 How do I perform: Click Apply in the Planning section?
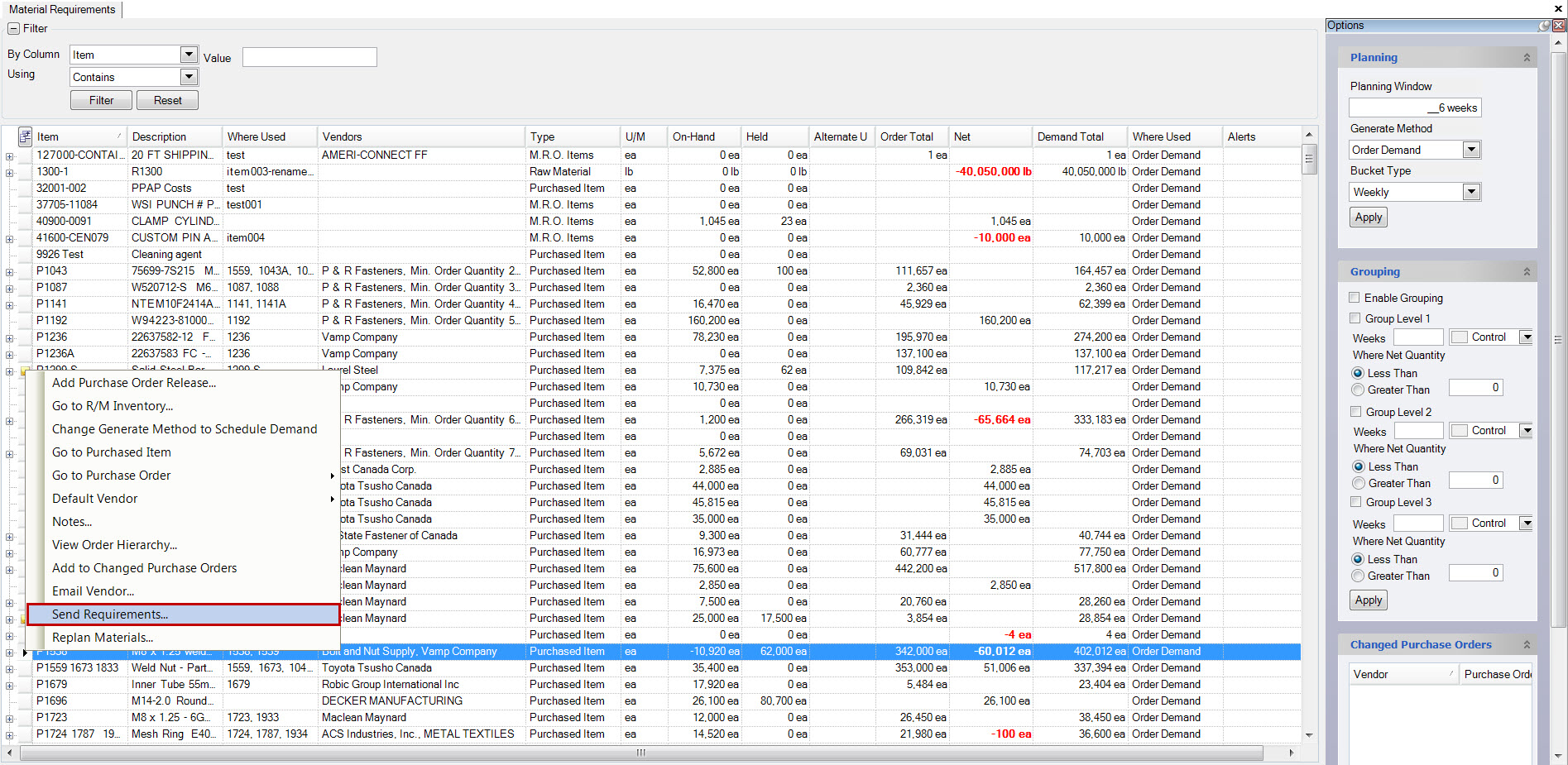click(x=1369, y=218)
